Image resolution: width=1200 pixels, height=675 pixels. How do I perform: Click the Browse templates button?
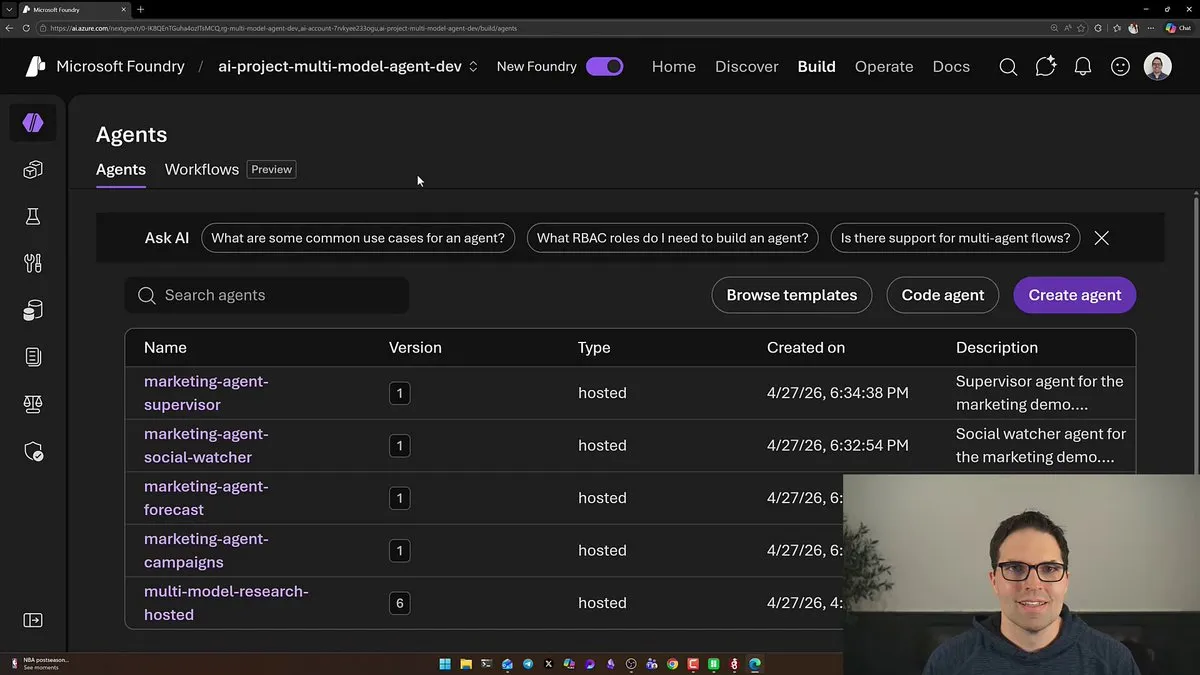(x=792, y=295)
